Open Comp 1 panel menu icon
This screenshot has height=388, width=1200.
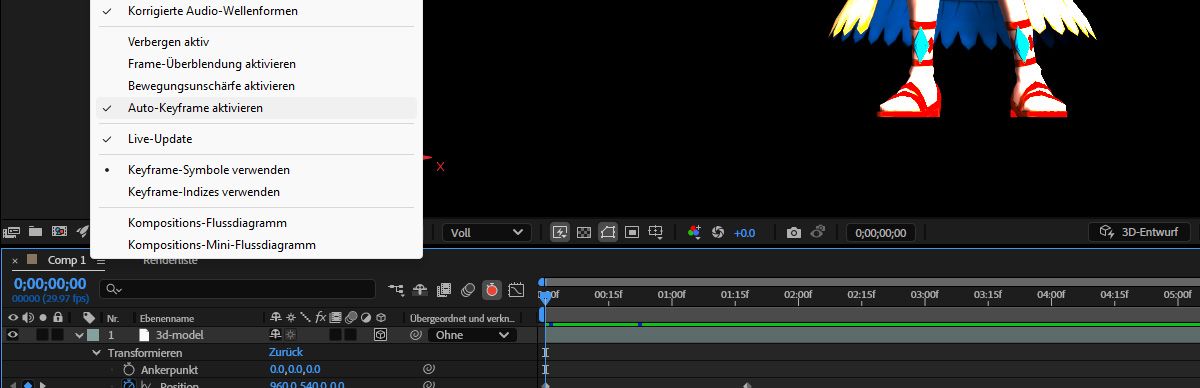pyautogui.click(x=100, y=261)
